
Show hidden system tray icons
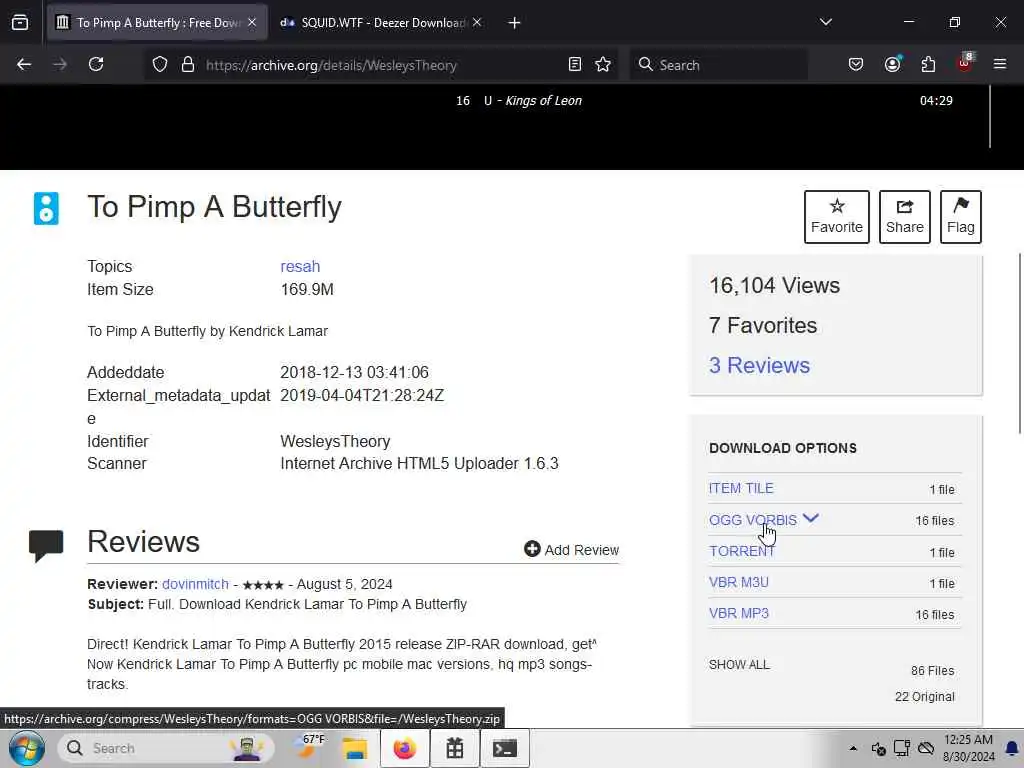pyautogui.click(x=853, y=748)
